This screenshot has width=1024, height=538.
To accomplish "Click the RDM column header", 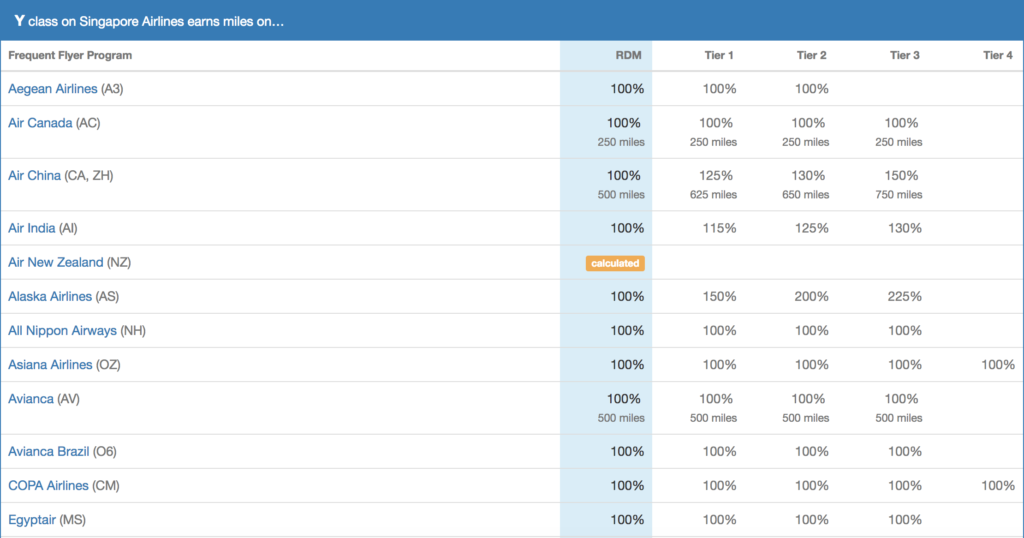I will click(628, 56).
